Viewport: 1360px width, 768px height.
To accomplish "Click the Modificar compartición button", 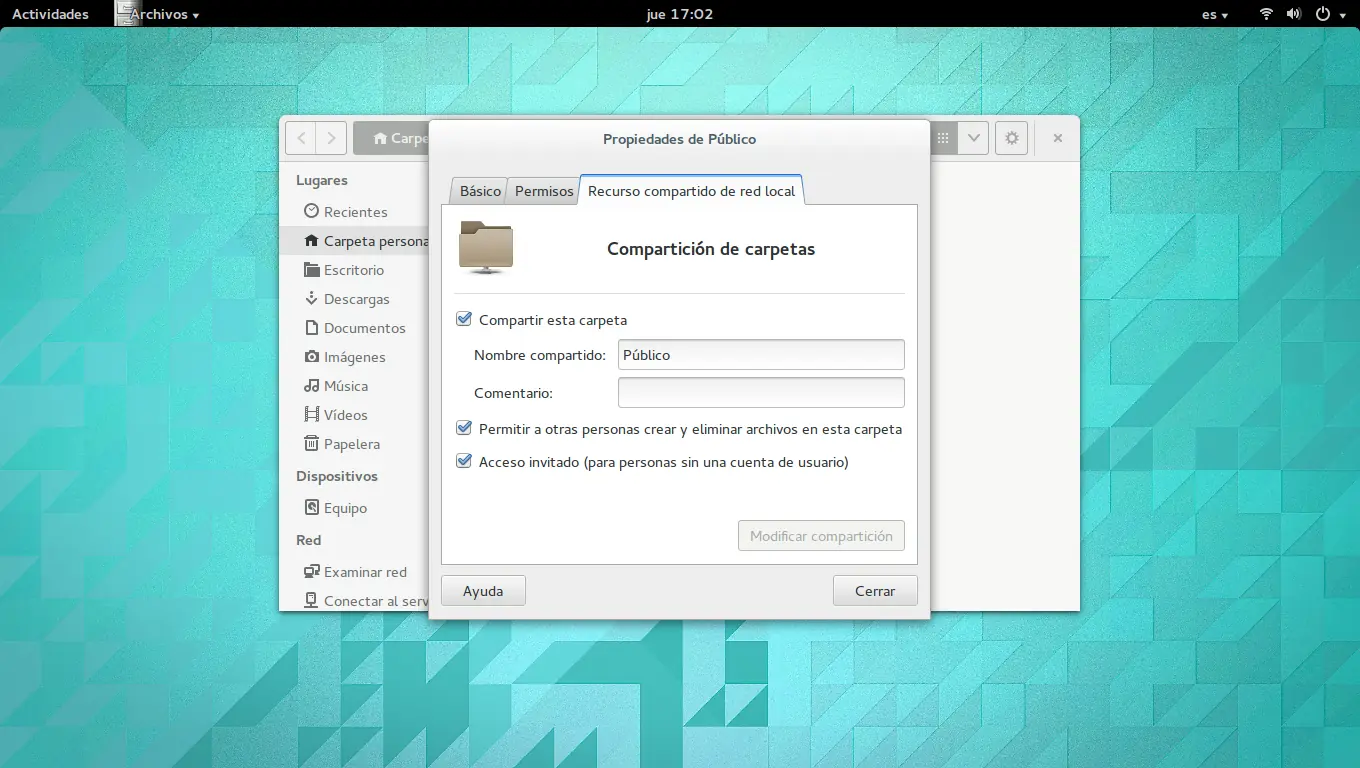I will (821, 536).
